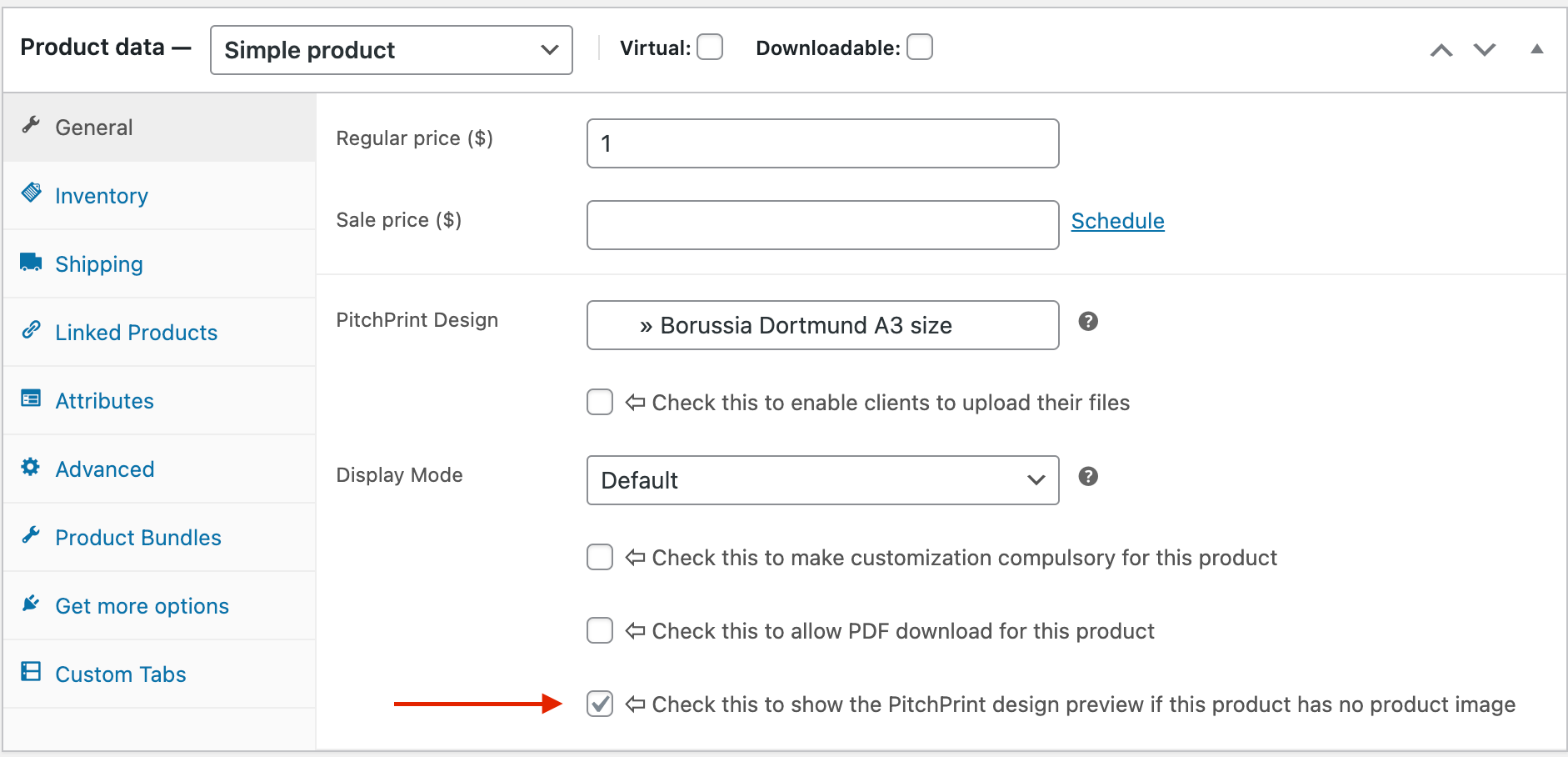Click the 'Downloadable:' label text
This screenshot has height=757, width=1568.
pyautogui.click(x=827, y=48)
